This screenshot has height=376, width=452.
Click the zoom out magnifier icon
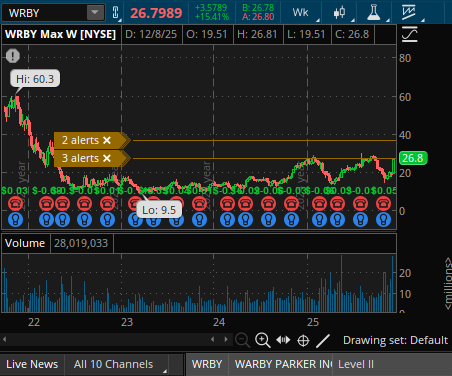click(242, 340)
